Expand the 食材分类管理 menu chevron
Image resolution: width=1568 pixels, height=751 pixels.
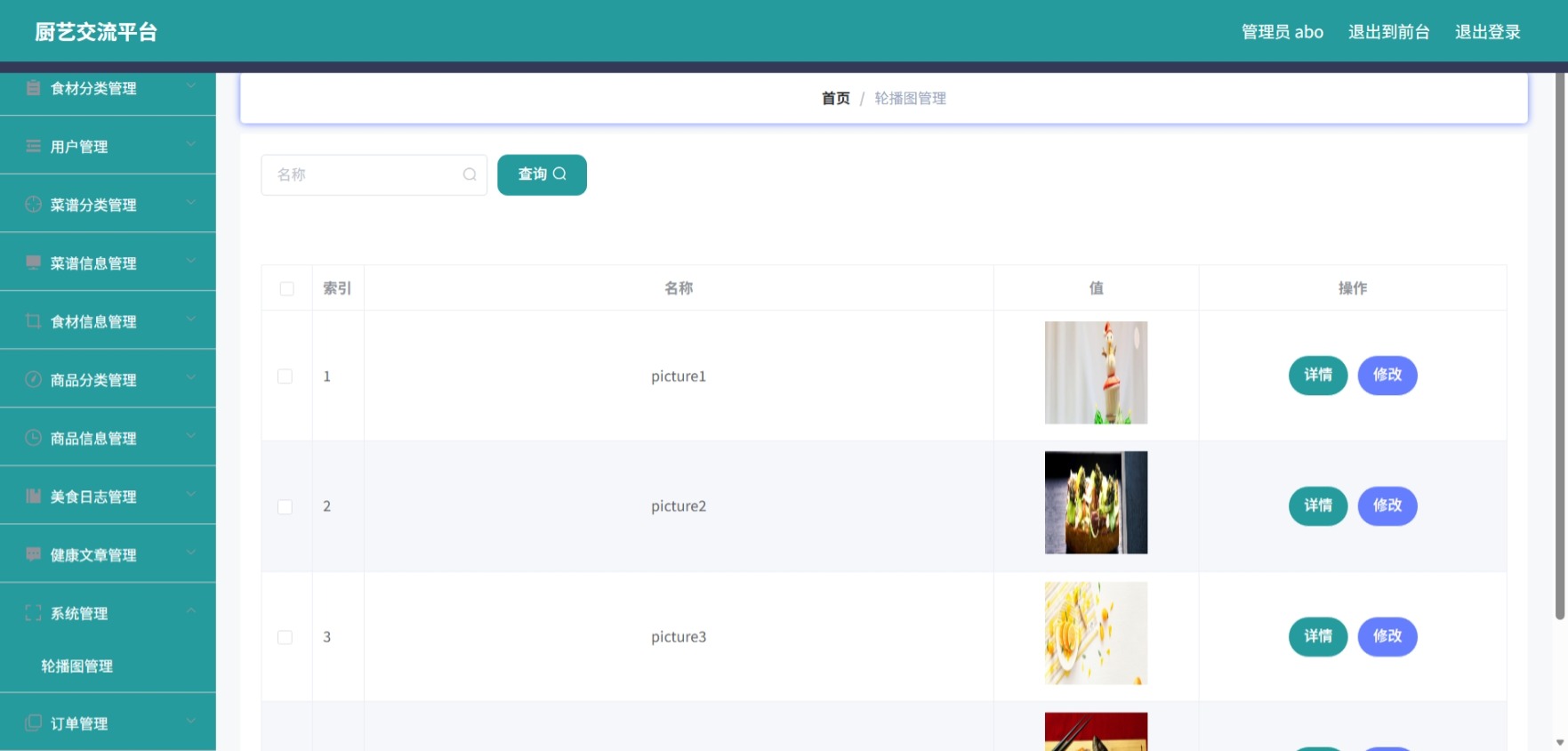pos(190,85)
